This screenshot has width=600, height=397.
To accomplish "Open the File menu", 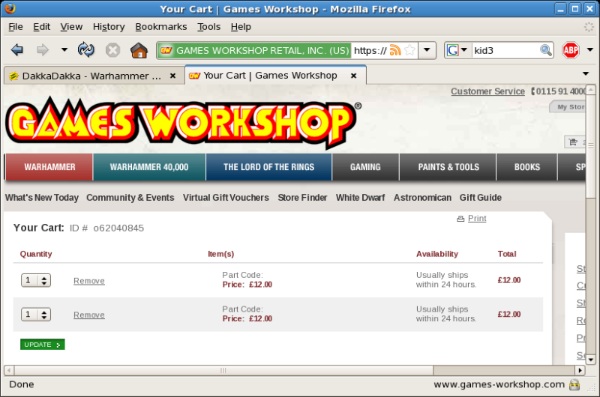I will (x=16, y=27).
